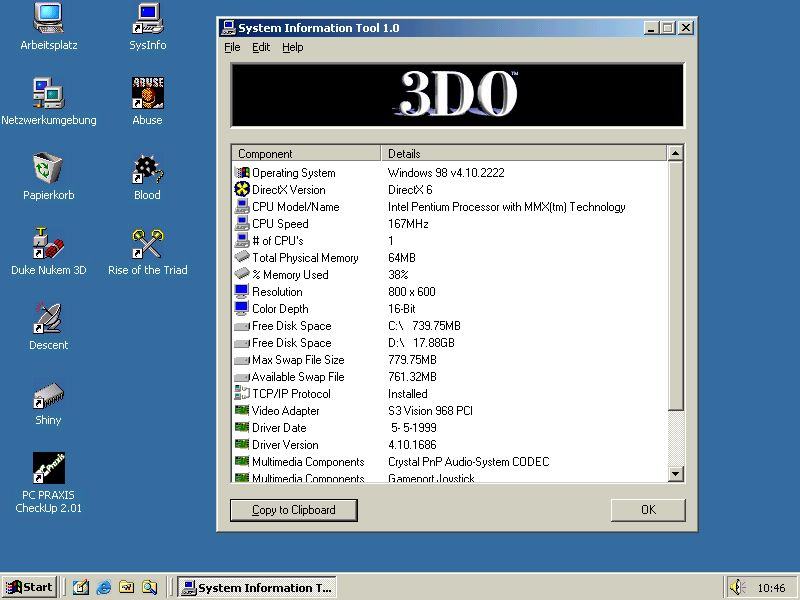Click the Total Physical Memory chip icon
Image resolution: width=800 pixels, height=600 pixels.
242,257
